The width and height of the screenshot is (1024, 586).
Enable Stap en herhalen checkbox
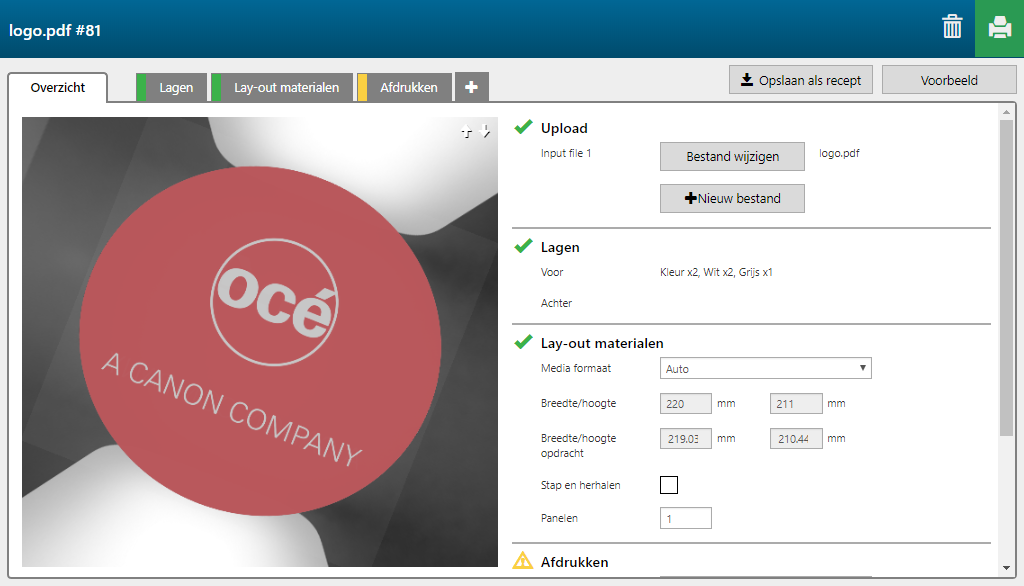[x=669, y=485]
